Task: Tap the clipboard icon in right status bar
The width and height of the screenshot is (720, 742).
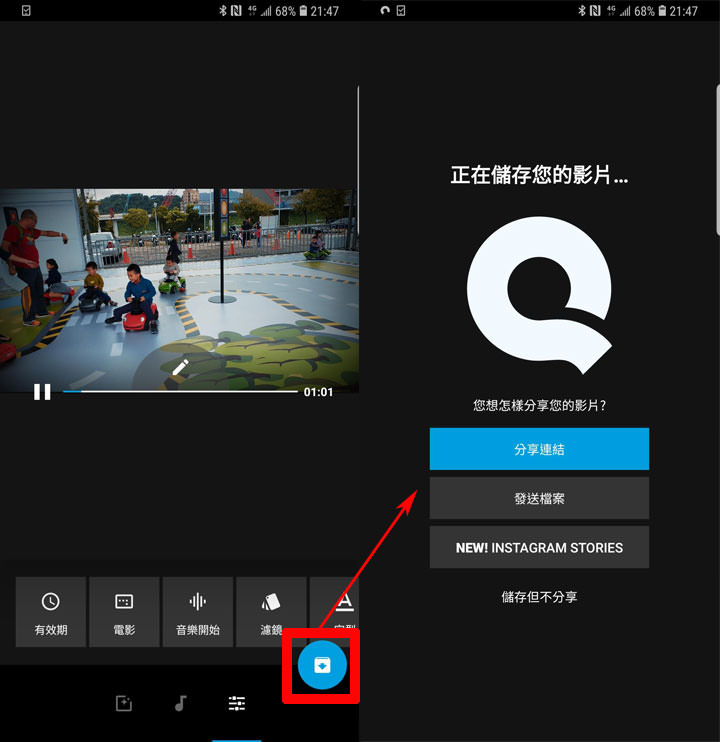Action: 401,10
